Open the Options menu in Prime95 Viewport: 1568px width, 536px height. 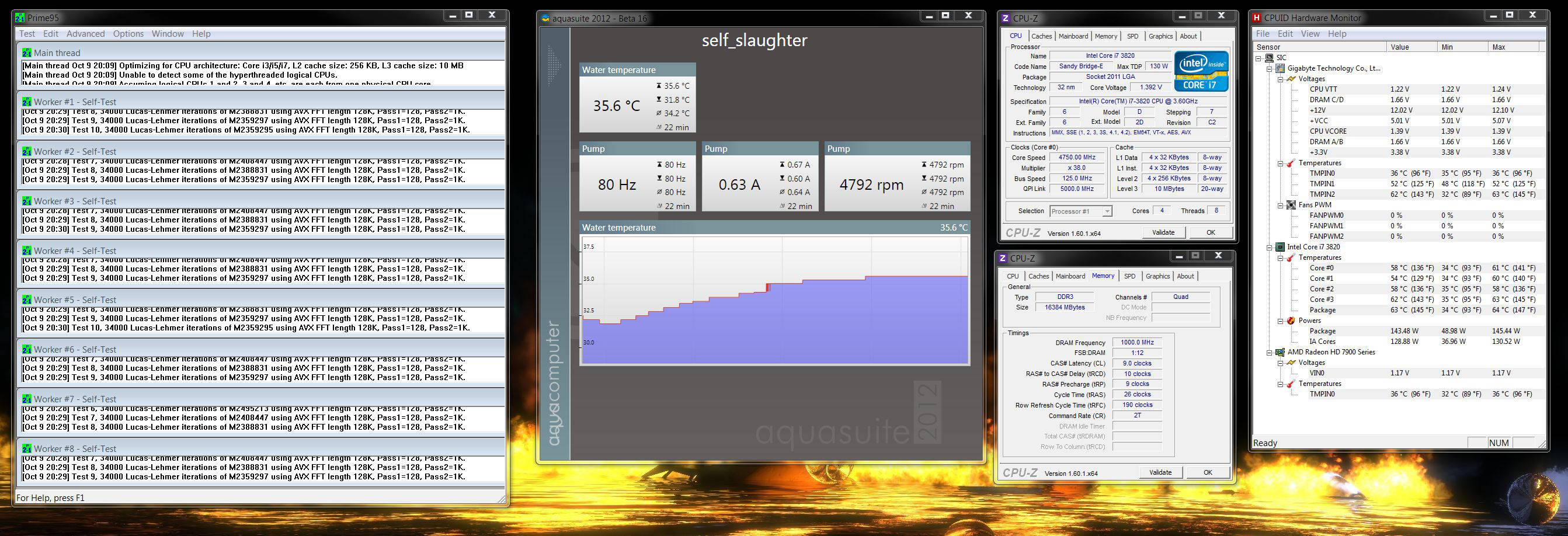pos(128,34)
